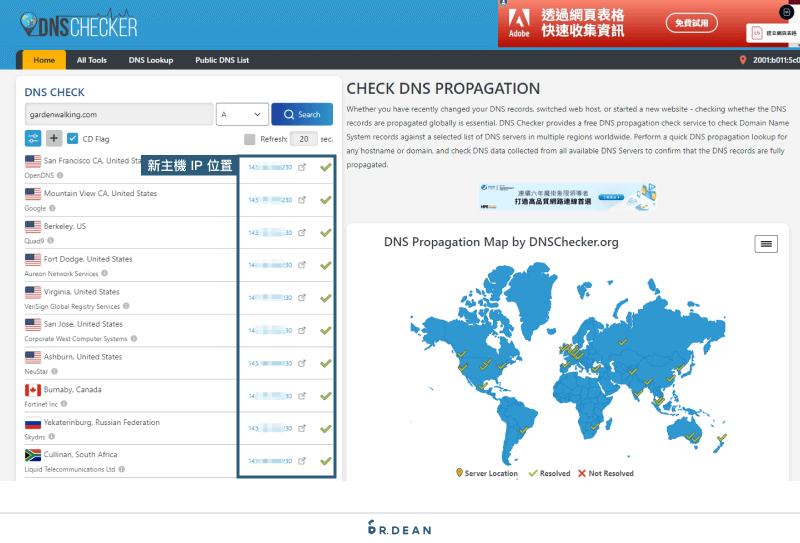Click the IP address in OpenDNS row
The height and width of the screenshot is (543, 800).
coord(270,167)
